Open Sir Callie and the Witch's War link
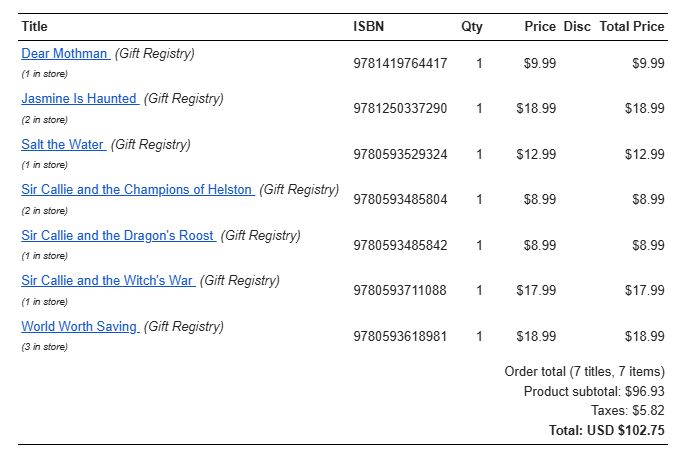This screenshot has height=454, width=698. click(x=108, y=280)
